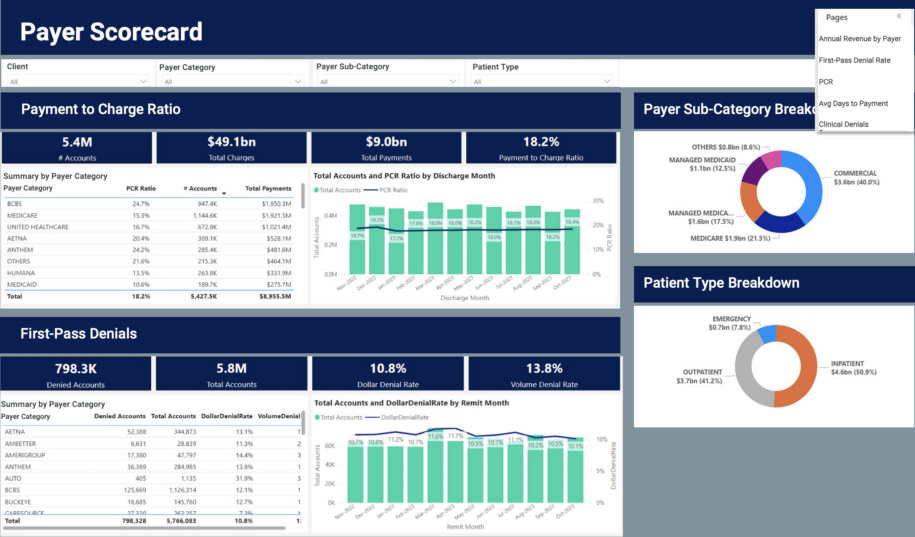Expand the Payer Category filter dropdown
Image resolution: width=915 pixels, height=537 pixels.
click(232, 81)
